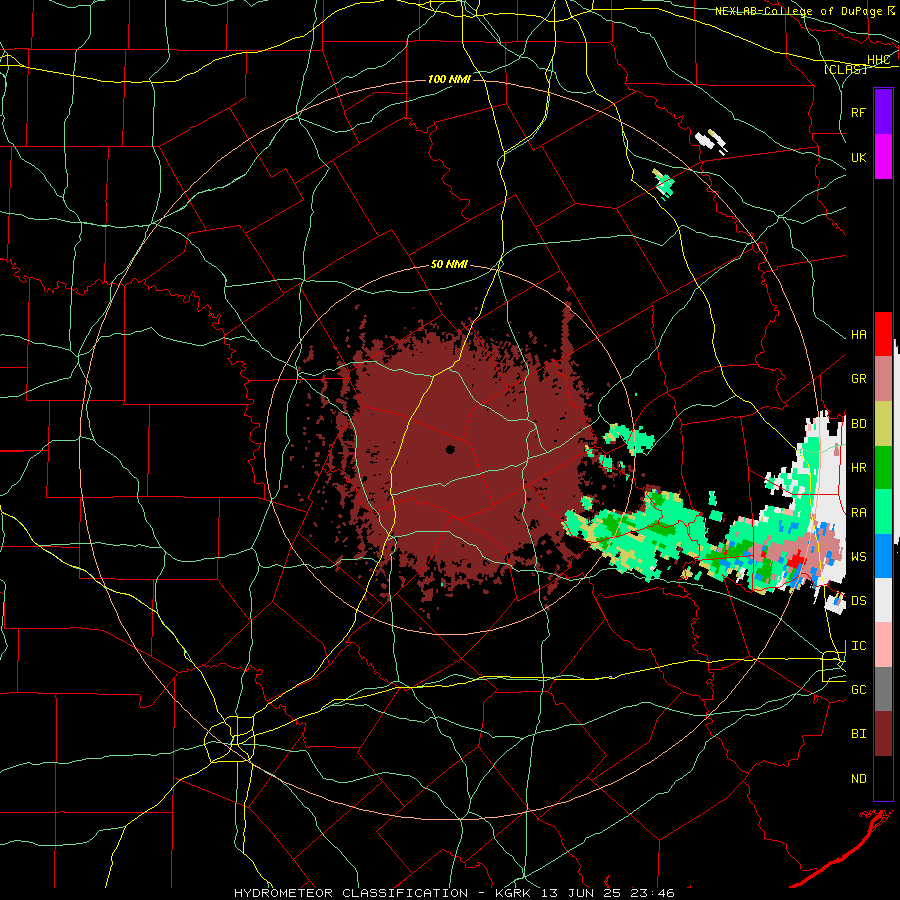Click the BD legend label
Screen dimensions: 900x900
tap(858, 424)
